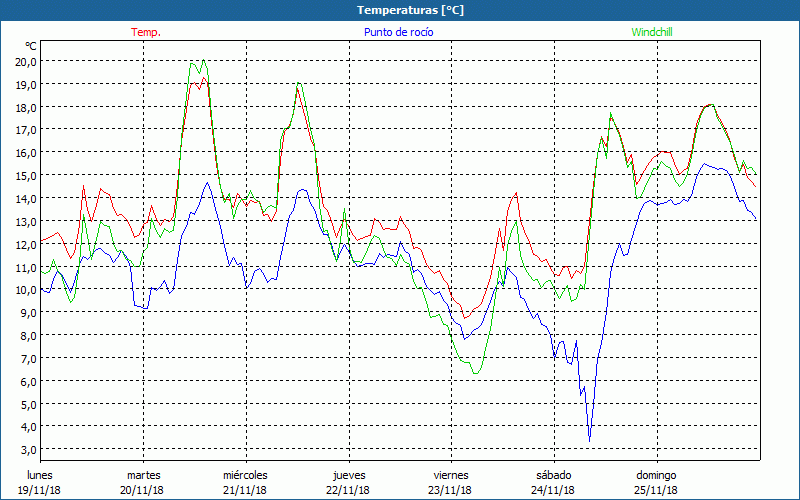The image size is (800, 500).
Task: Select the blue Punto de rocío legend label
Action: [398, 32]
